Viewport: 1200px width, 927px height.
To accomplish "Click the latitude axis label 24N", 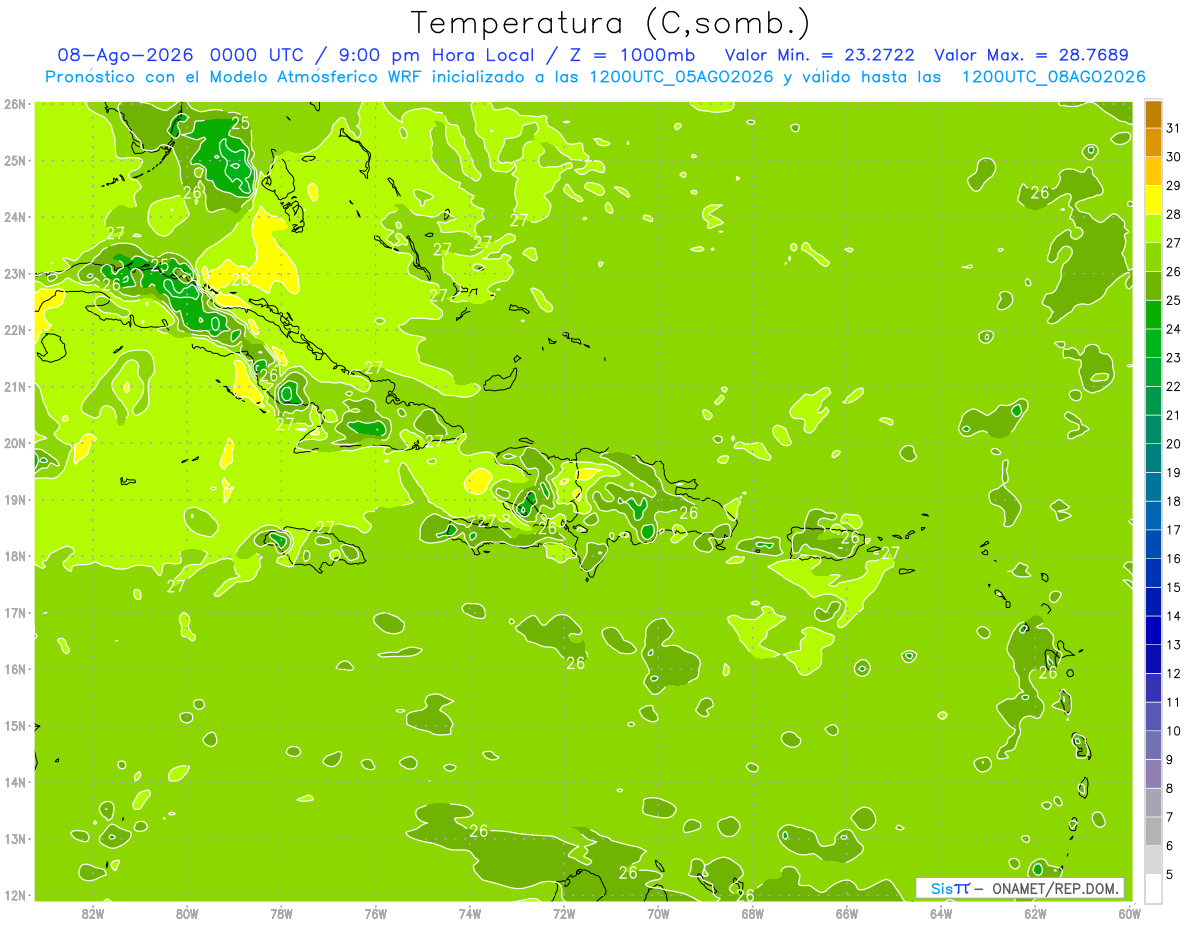I will [14, 217].
